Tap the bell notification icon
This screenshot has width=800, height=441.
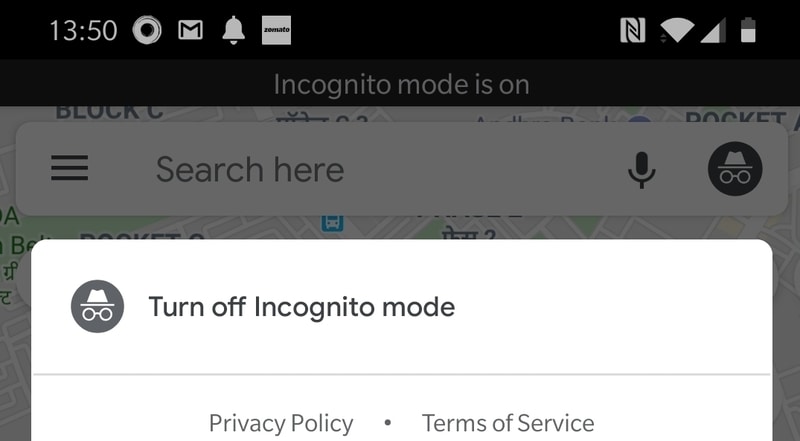[234, 31]
